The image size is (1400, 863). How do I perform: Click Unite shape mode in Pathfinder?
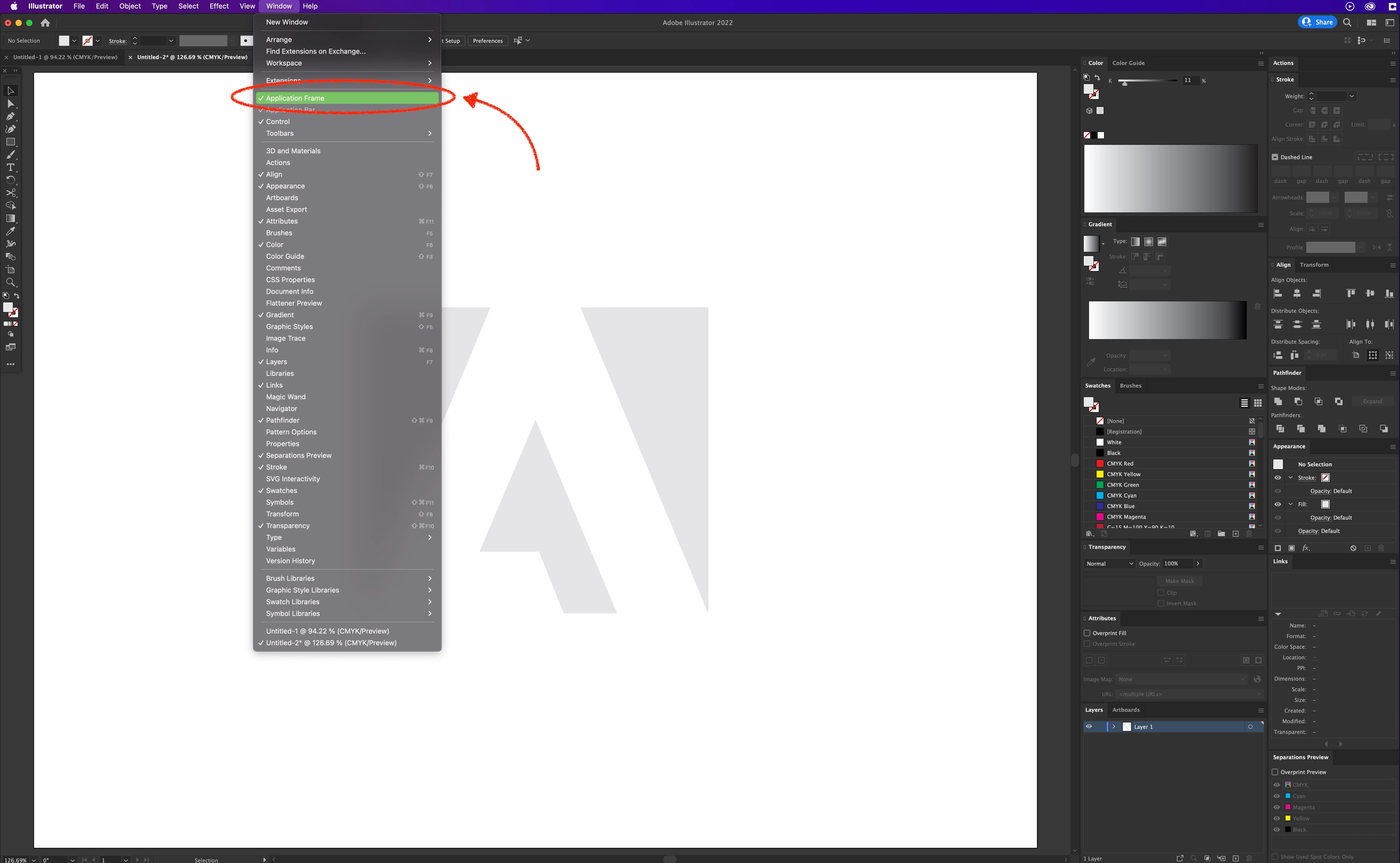[1278, 401]
